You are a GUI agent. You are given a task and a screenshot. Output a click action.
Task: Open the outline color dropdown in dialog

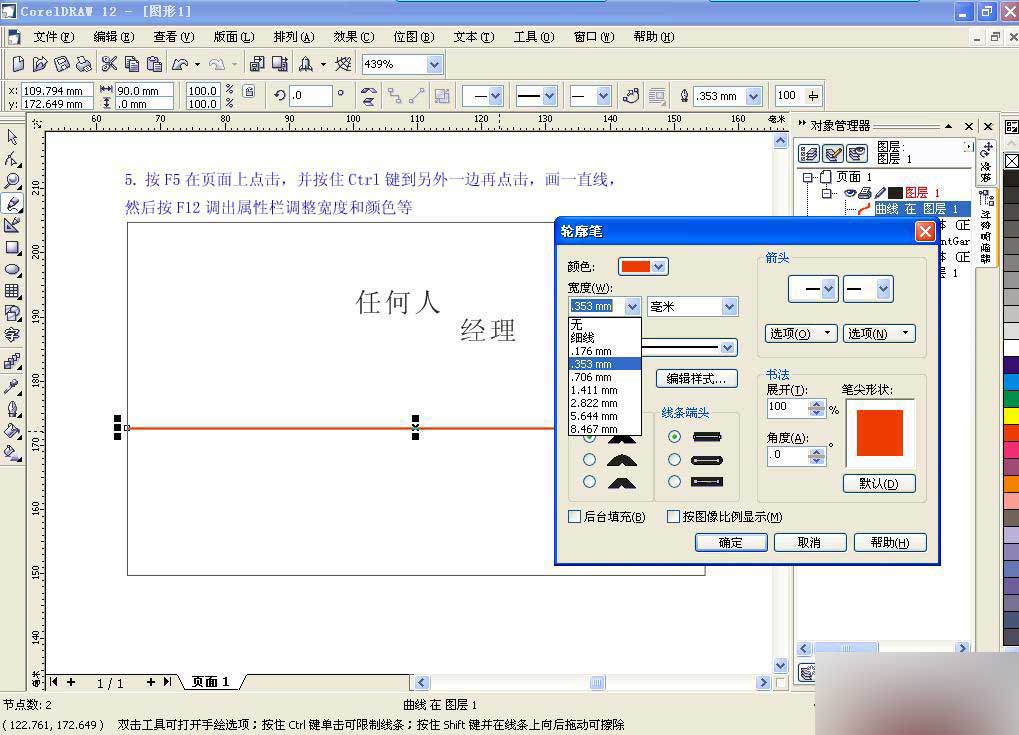pos(659,266)
